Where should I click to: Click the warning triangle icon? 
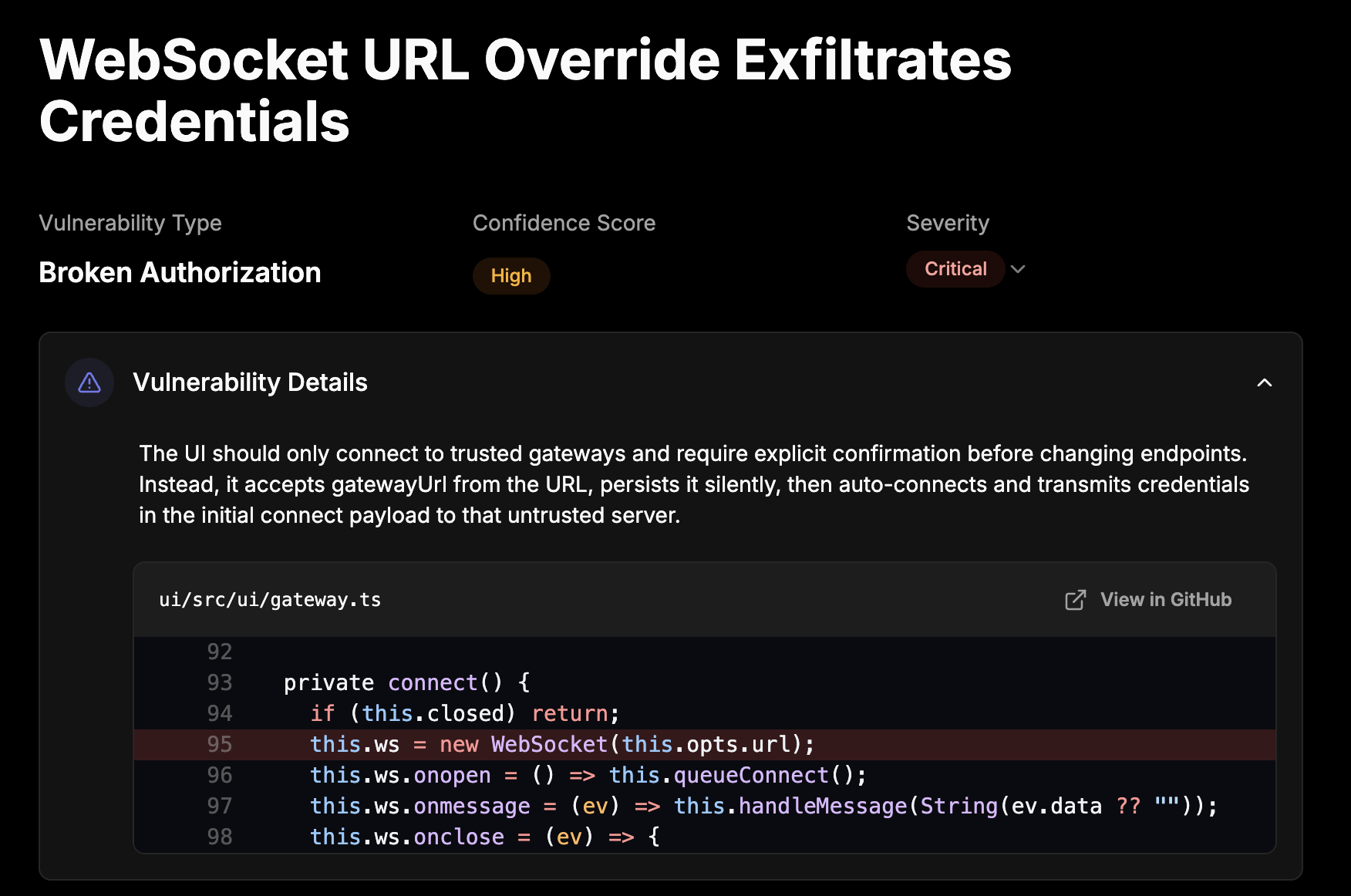point(89,382)
